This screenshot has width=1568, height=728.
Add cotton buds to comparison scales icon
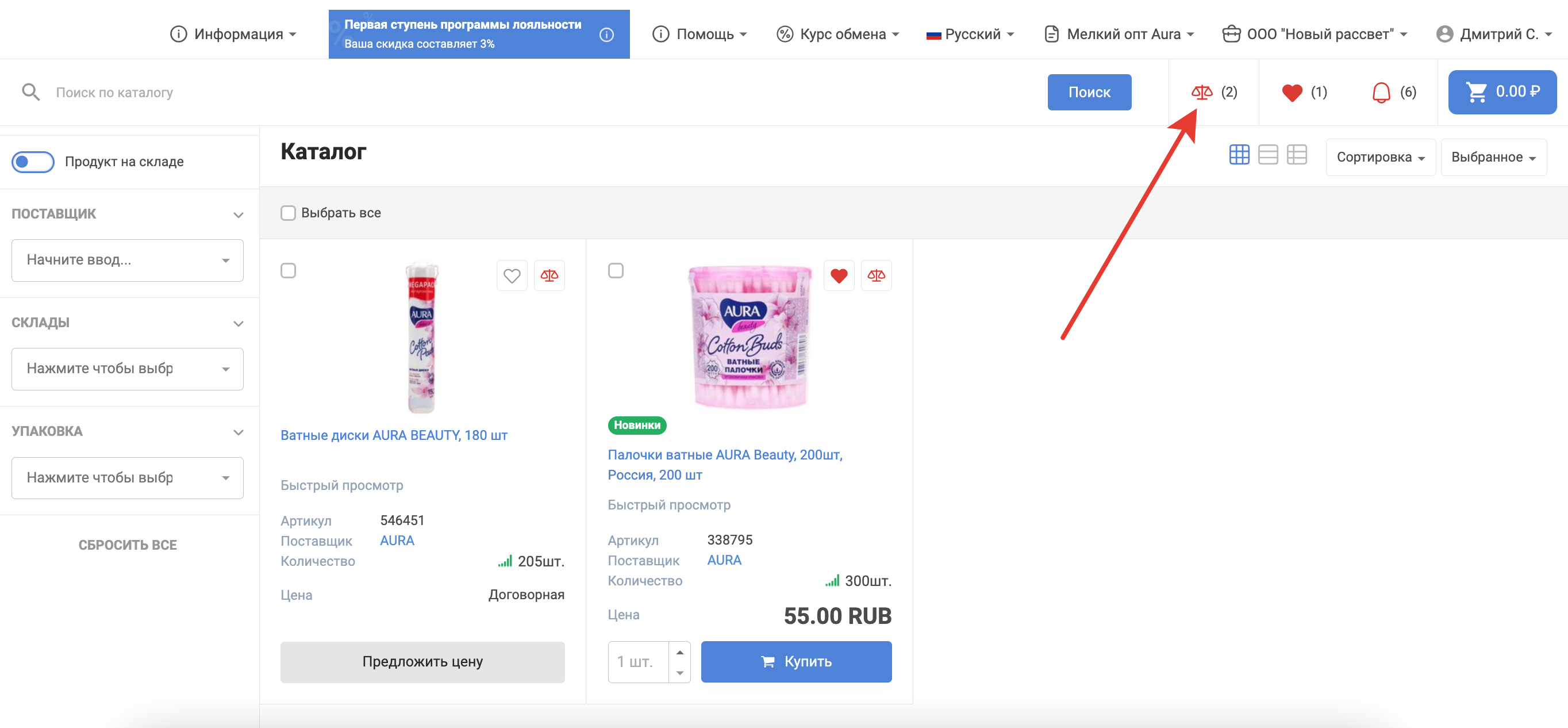[876, 276]
